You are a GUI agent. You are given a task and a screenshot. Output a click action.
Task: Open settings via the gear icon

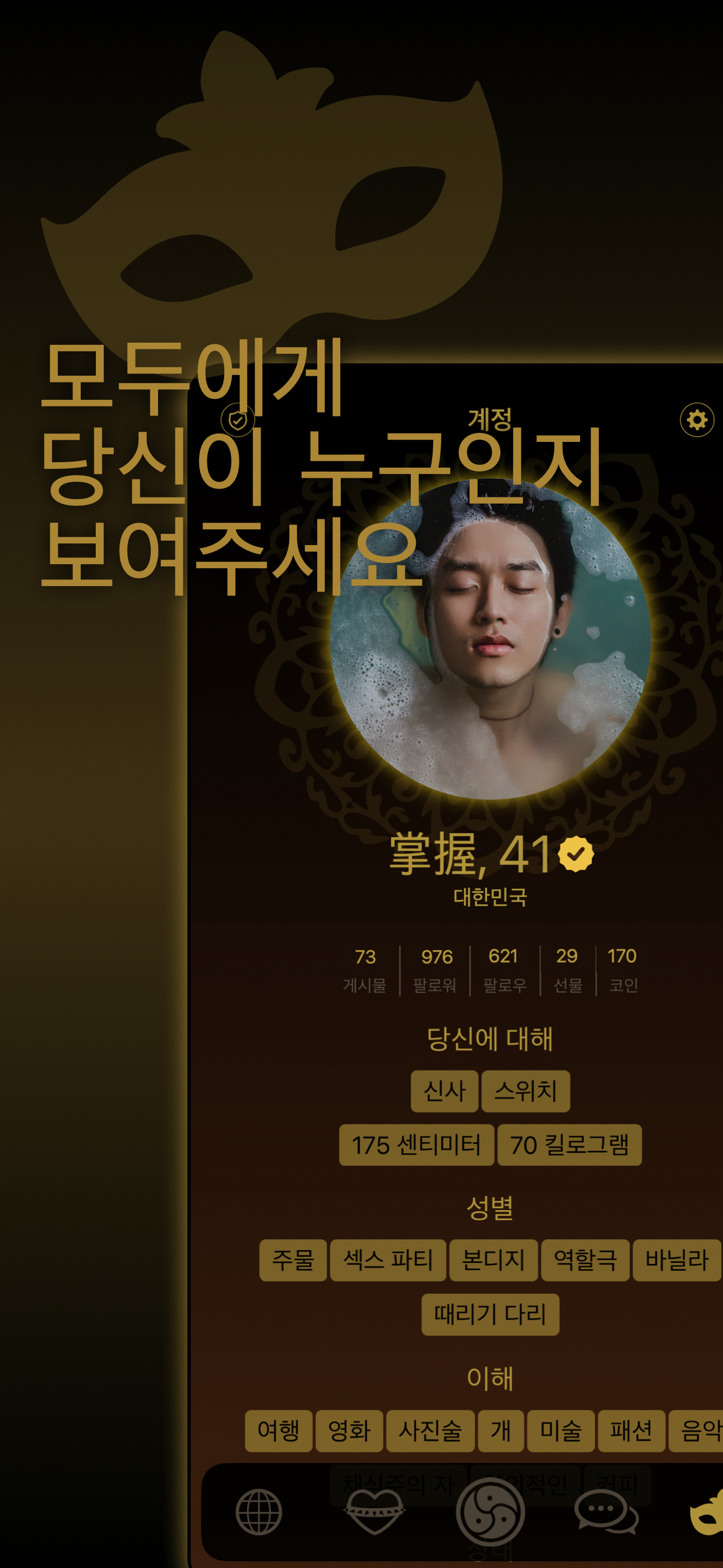(x=697, y=419)
